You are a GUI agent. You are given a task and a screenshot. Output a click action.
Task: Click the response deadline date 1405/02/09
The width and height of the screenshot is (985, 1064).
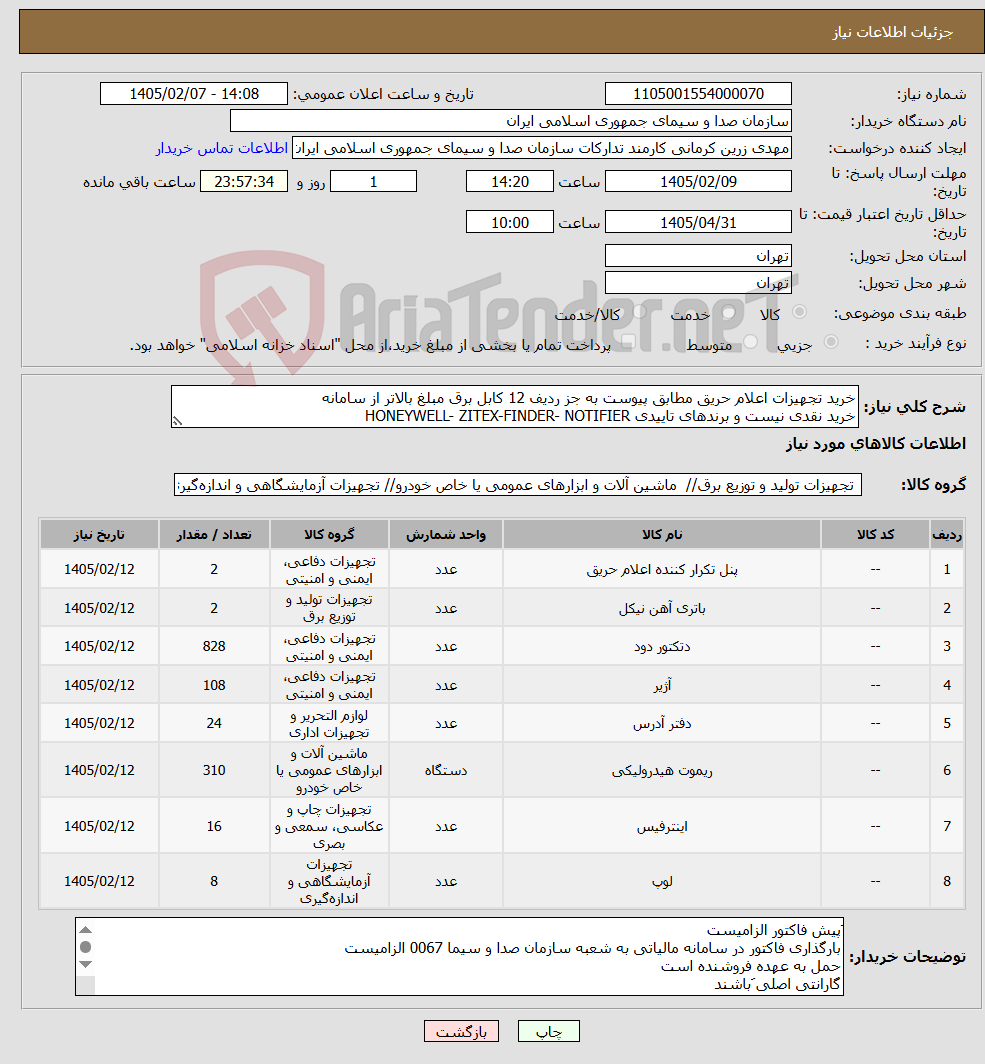[x=698, y=182]
